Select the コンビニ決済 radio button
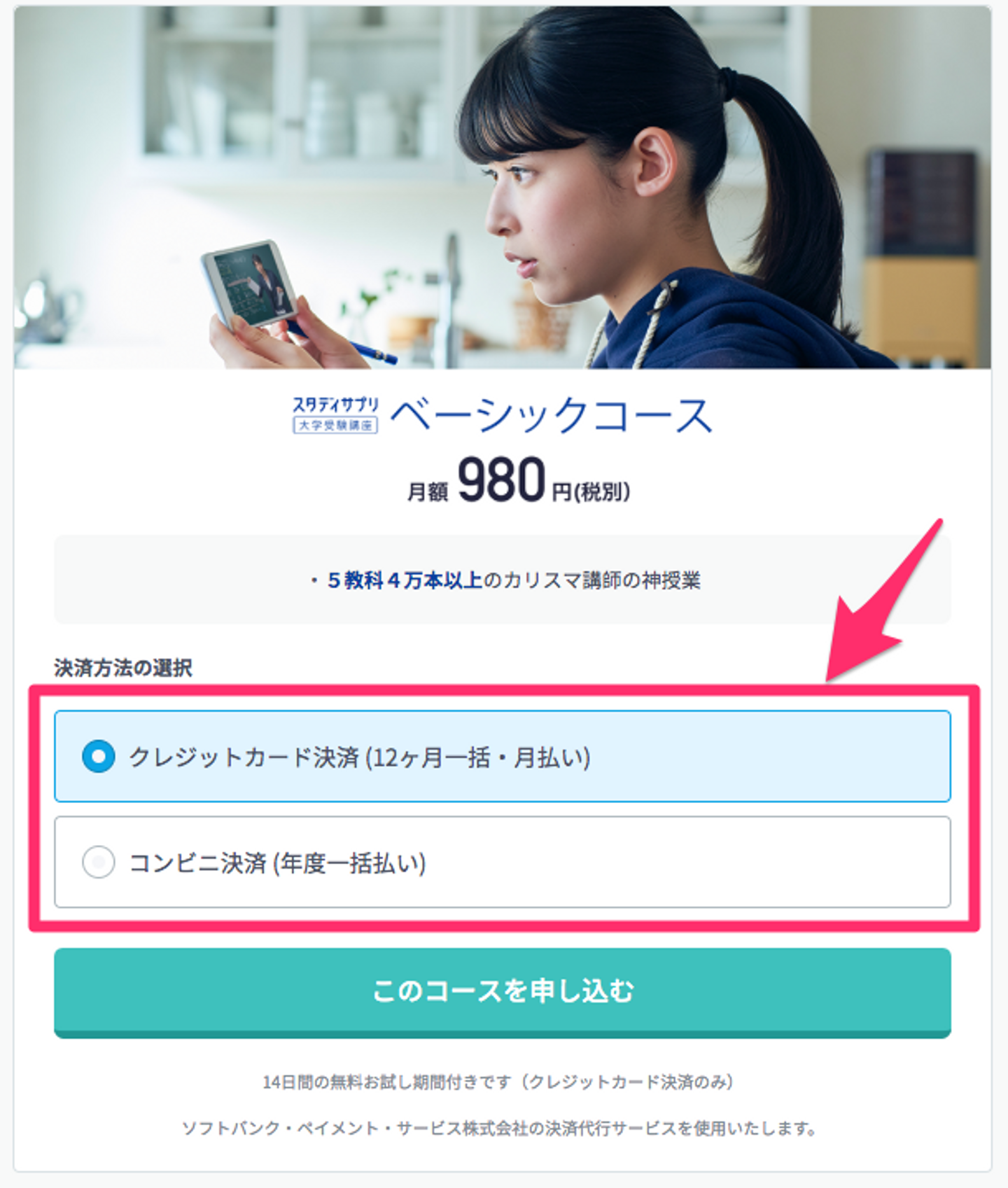The width and height of the screenshot is (1008, 1188). tap(99, 862)
